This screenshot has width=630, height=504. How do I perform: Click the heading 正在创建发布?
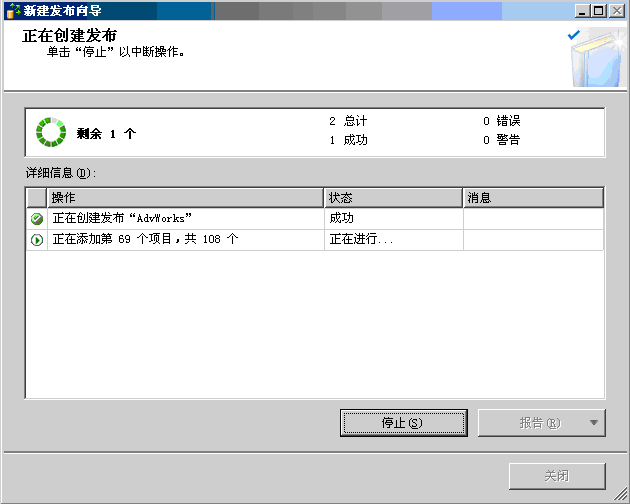click(x=70, y=36)
